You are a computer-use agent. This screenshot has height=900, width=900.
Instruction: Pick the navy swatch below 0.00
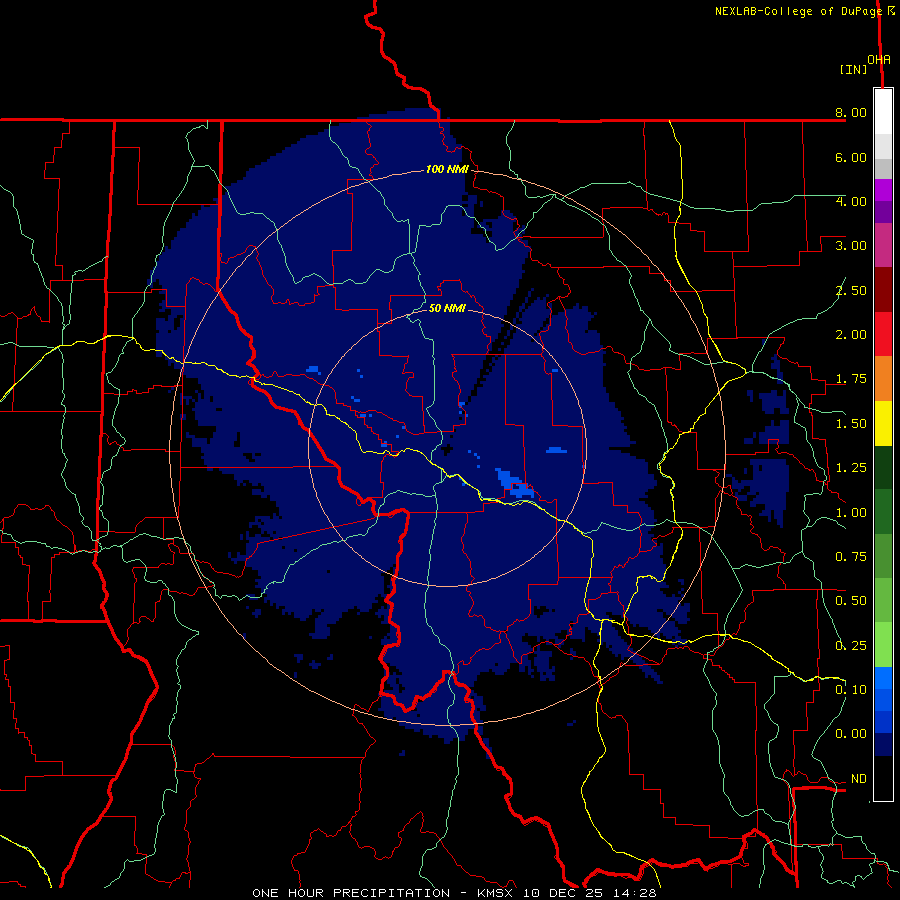click(883, 745)
